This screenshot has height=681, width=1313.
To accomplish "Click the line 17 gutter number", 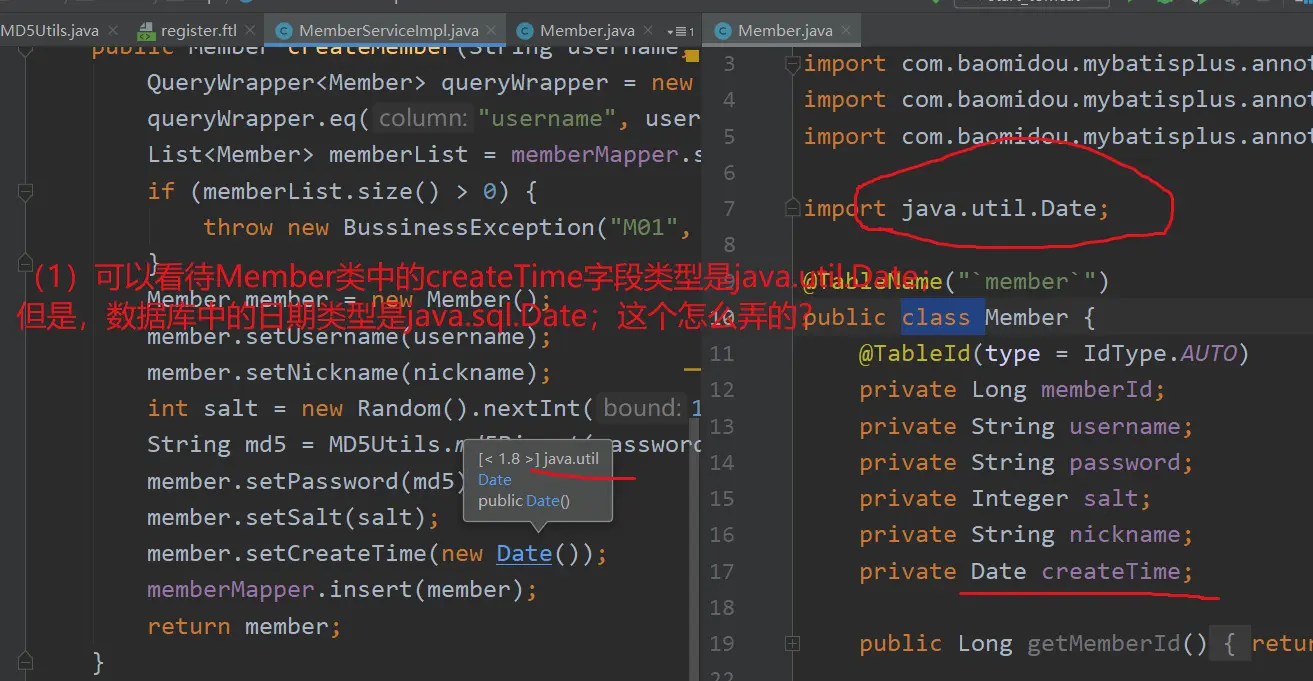I will point(722,572).
